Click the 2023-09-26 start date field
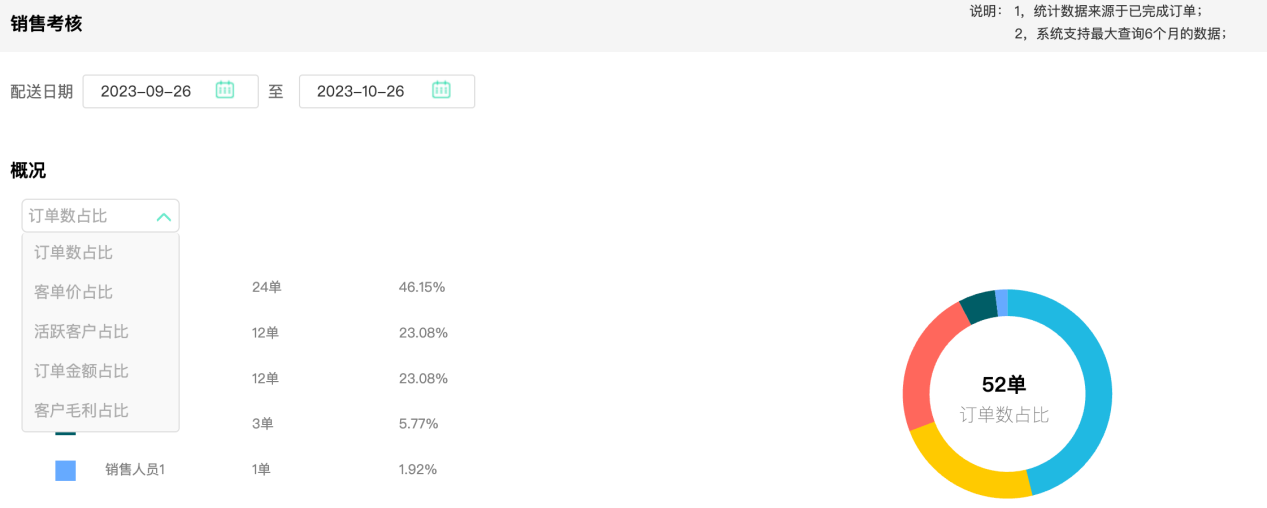This screenshot has height=508, width=1267. pyautogui.click(x=146, y=91)
